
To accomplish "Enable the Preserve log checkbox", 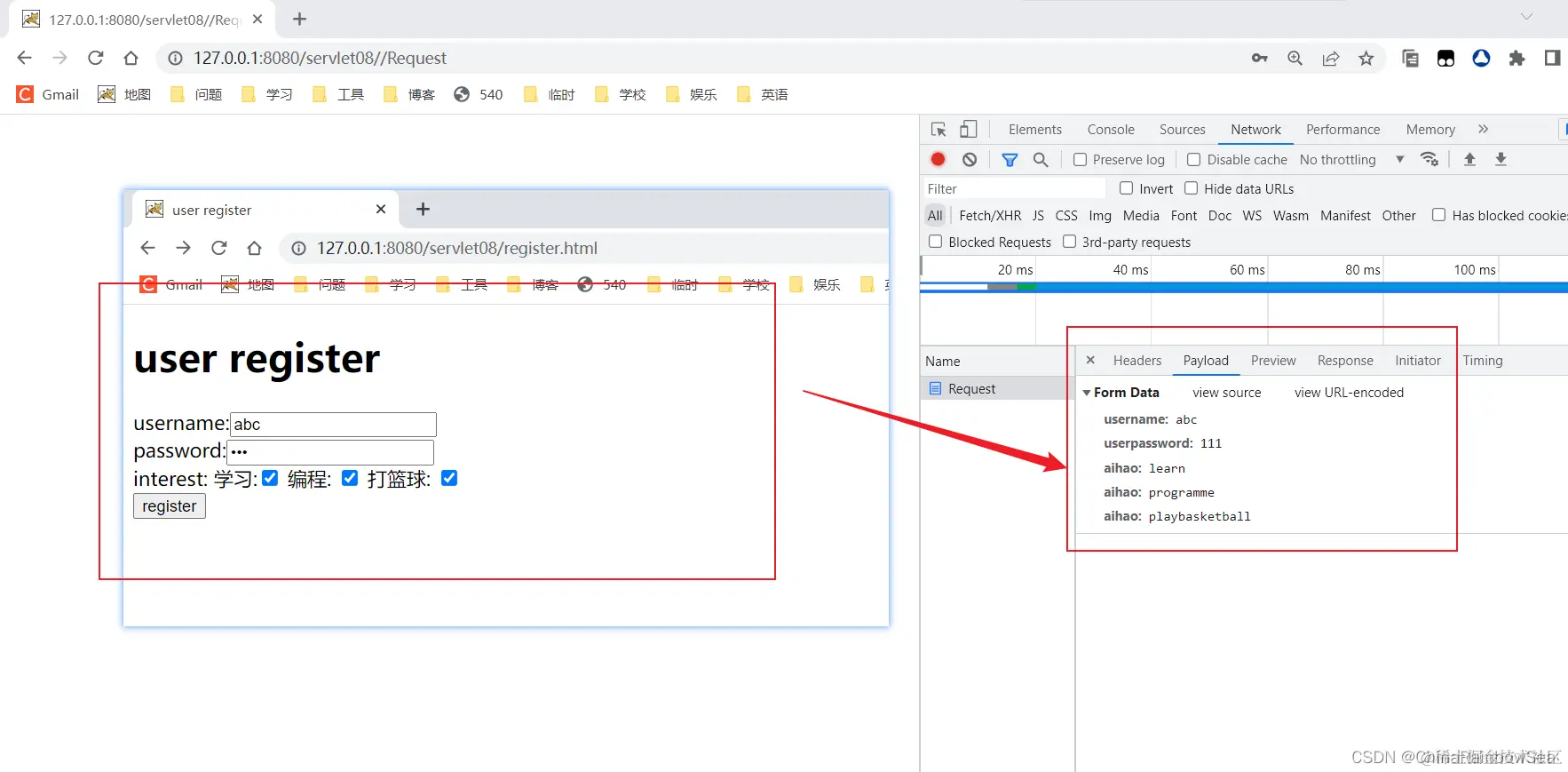I will [1080, 159].
